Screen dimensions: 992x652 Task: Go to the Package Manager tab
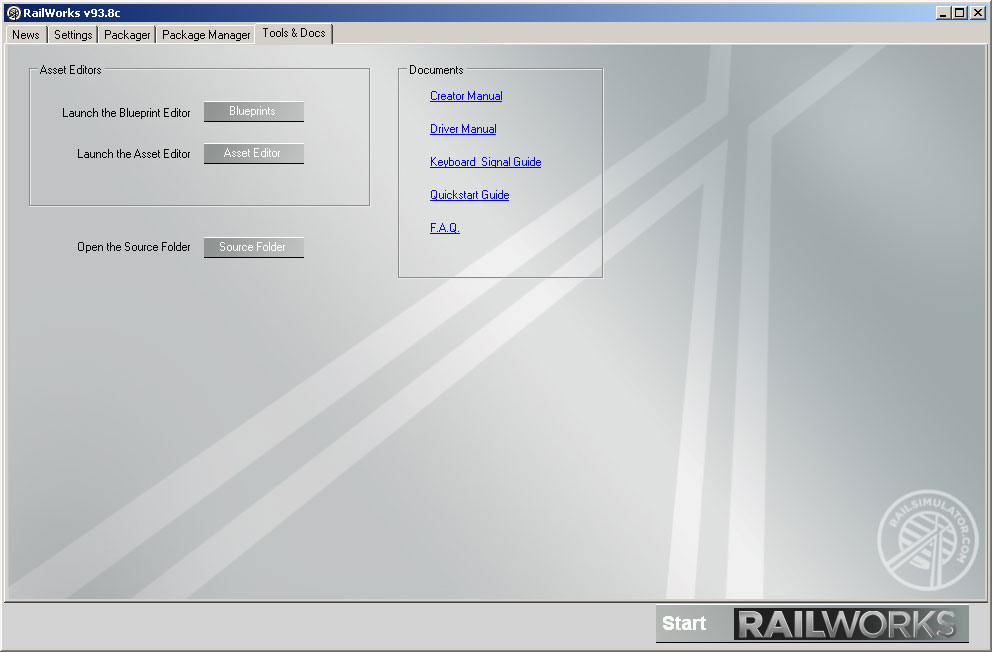click(x=206, y=35)
